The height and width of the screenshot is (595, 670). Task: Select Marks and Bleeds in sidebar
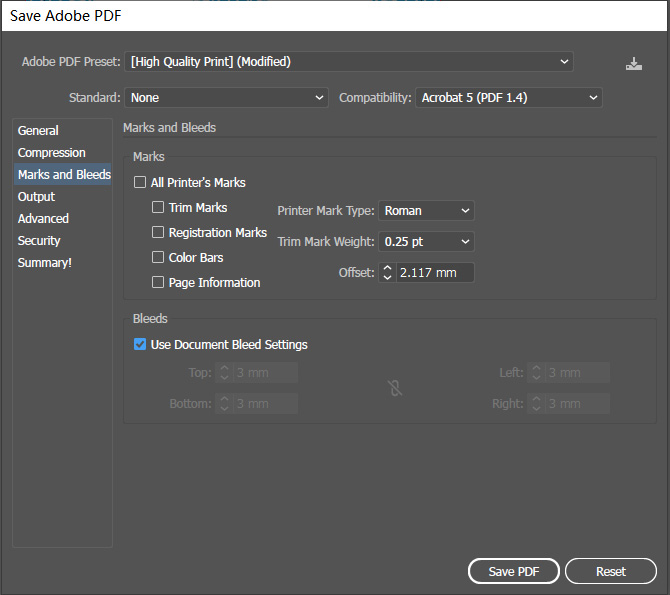pyautogui.click(x=63, y=174)
